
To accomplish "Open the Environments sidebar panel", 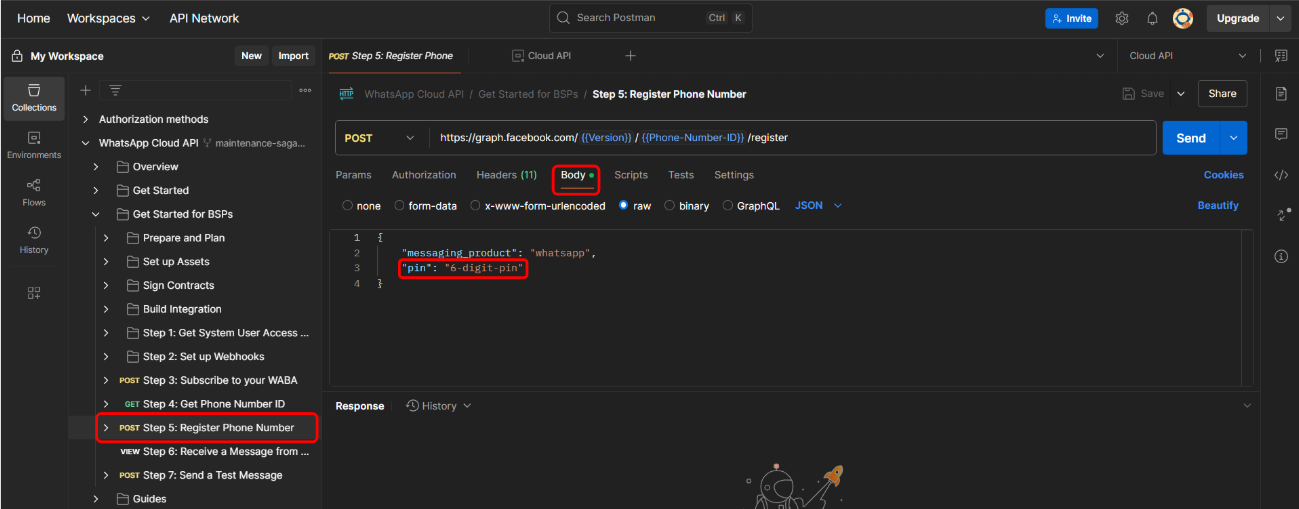I will tap(34, 145).
